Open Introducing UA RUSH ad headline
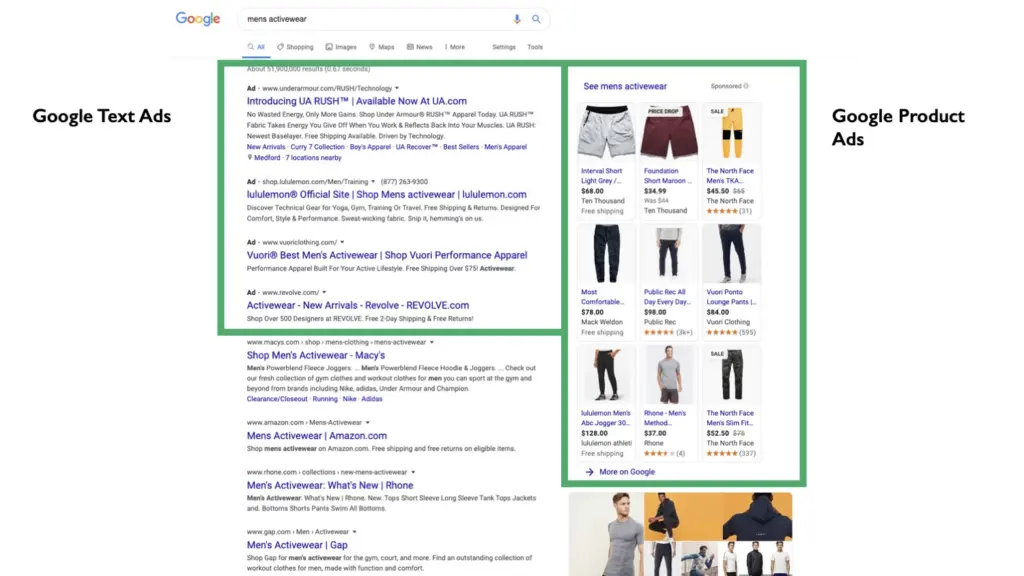Image resolution: width=1024 pixels, height=576 pixels. [x=357, y=101]
